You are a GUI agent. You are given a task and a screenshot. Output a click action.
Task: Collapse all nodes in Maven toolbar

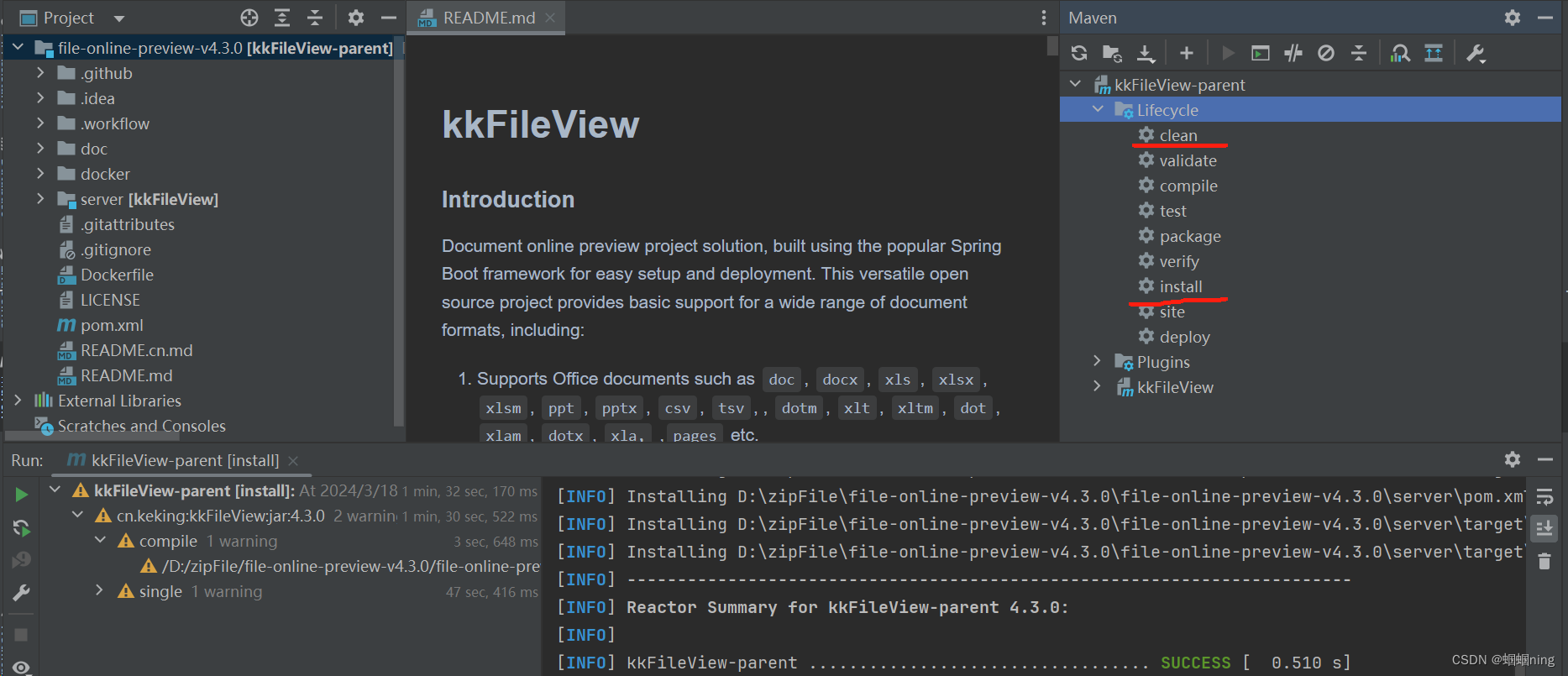click(x=1359, y=54)
